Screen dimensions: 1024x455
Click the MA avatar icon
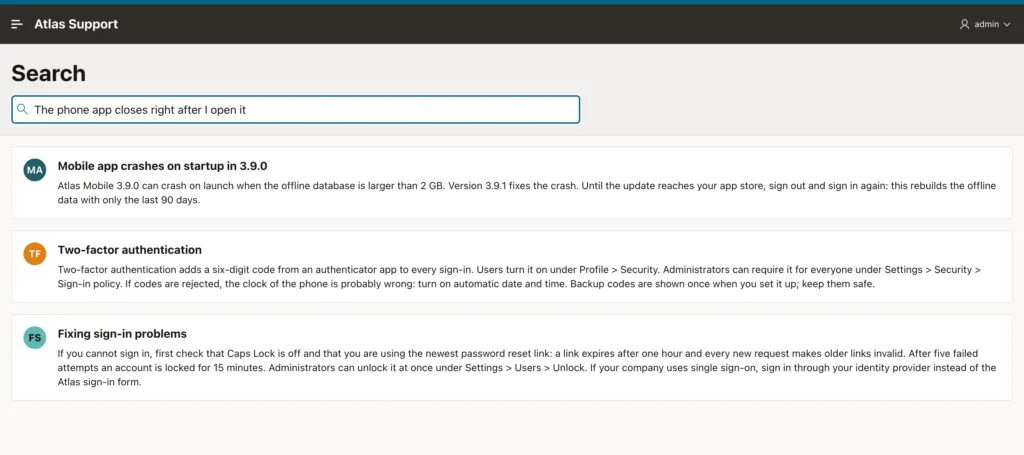[35, 170]
